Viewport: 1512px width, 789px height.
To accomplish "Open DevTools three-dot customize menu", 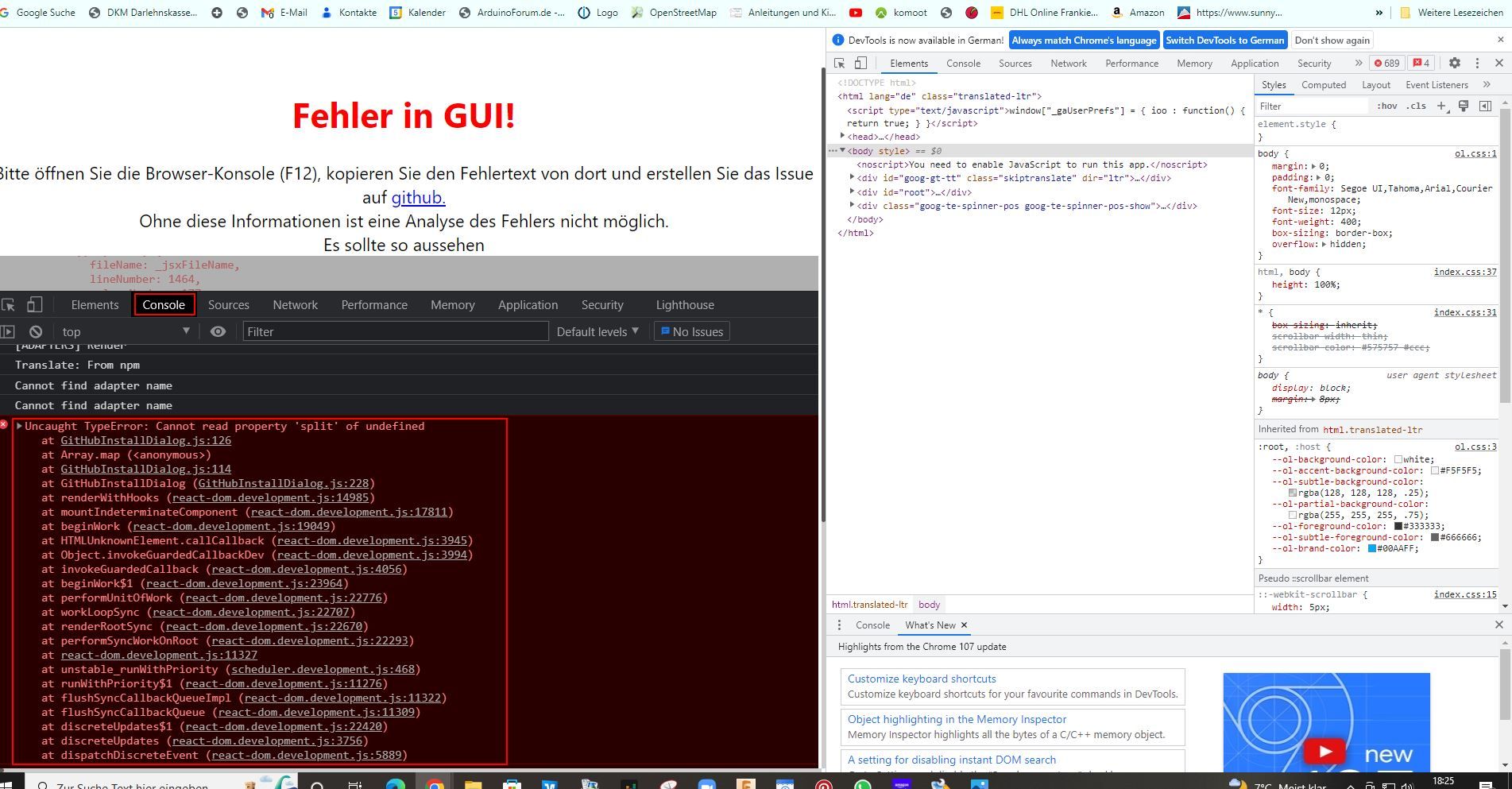I will [x=1477, y=64].
